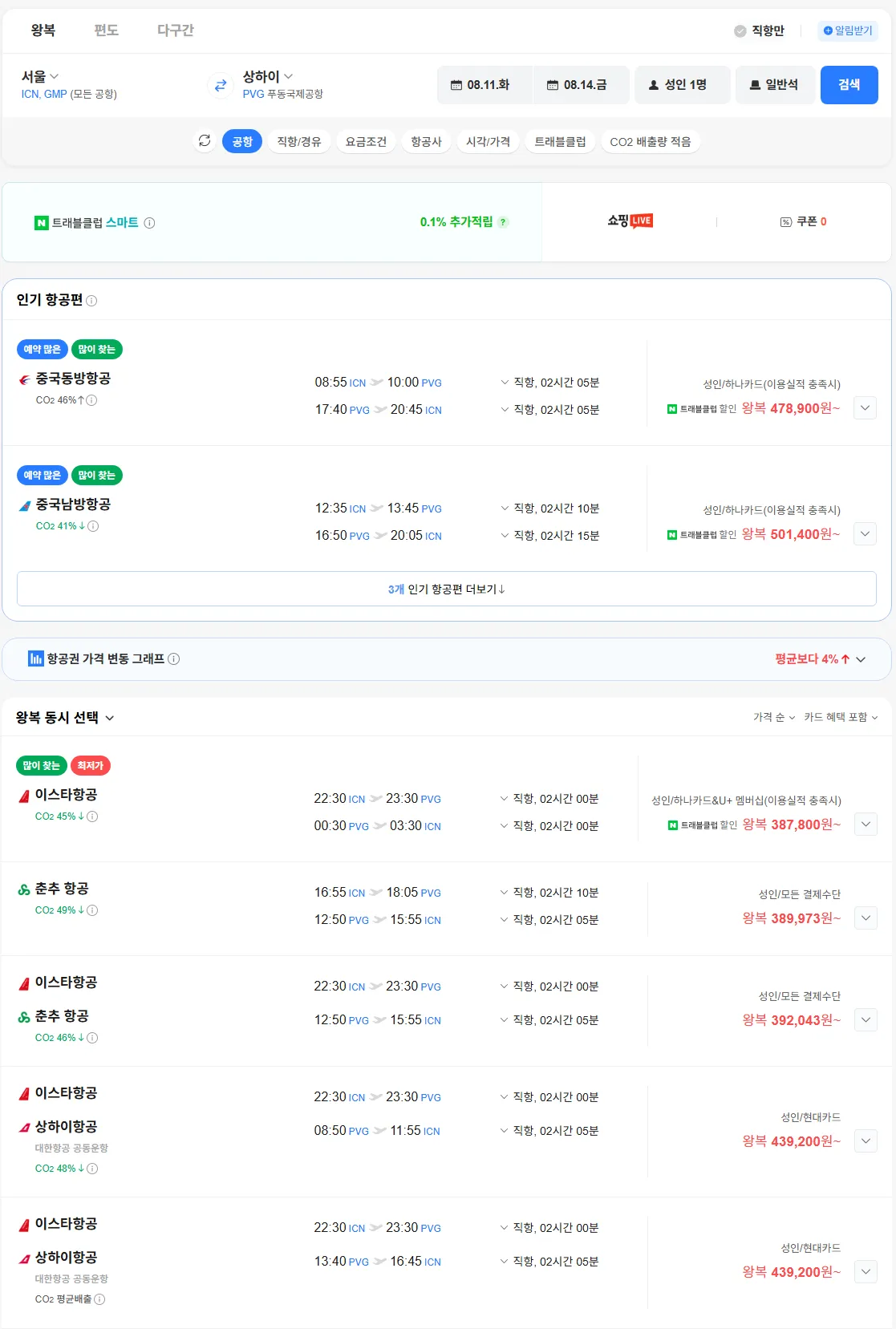Image resolution: width=896 pixels, height=1329 pixels.
Task: Select the 공항 filter chip
Action: tap(241, 141)
